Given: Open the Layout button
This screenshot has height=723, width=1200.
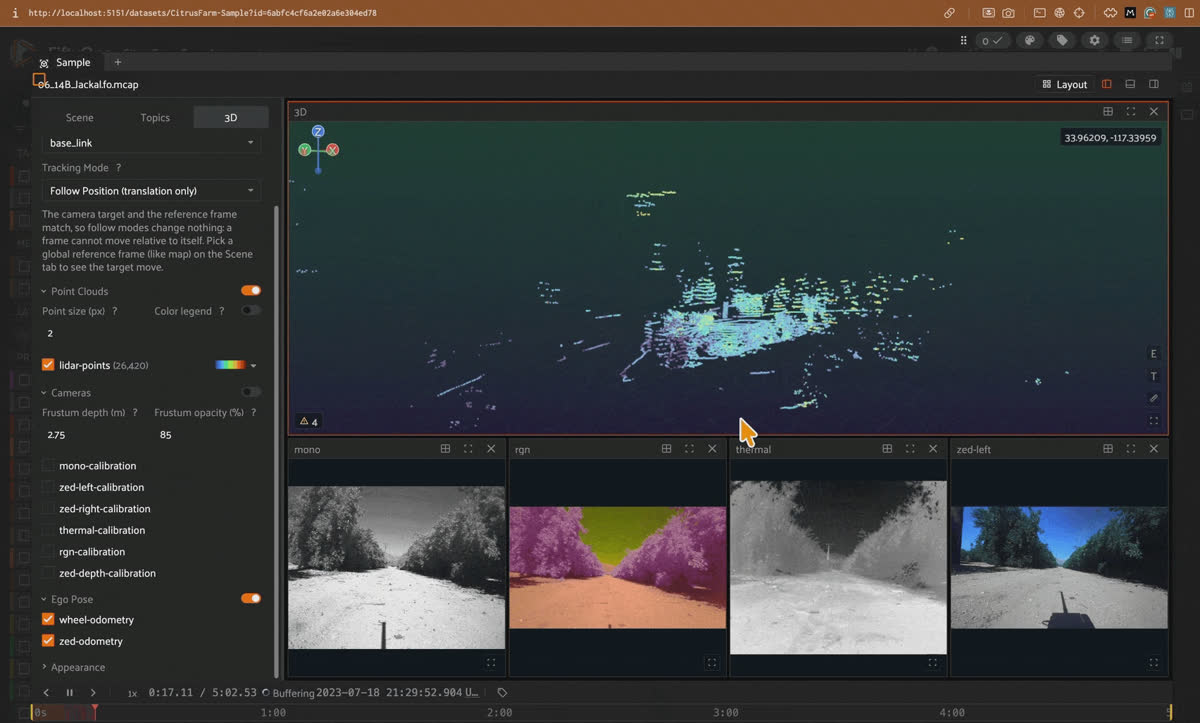Looking at the screenshot, I should coord(1065,85).
